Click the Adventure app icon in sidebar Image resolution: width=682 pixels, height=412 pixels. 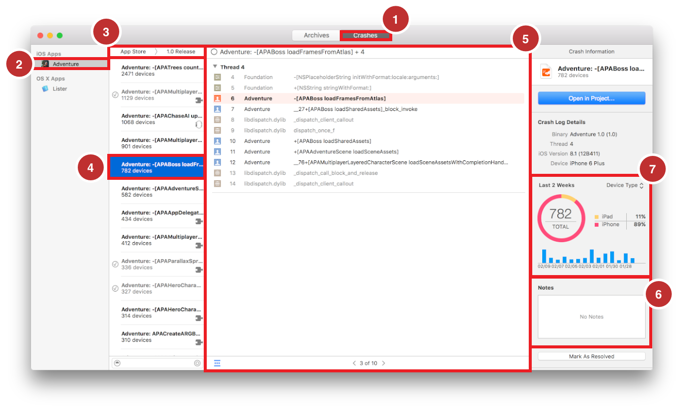[x=45, y=64]
